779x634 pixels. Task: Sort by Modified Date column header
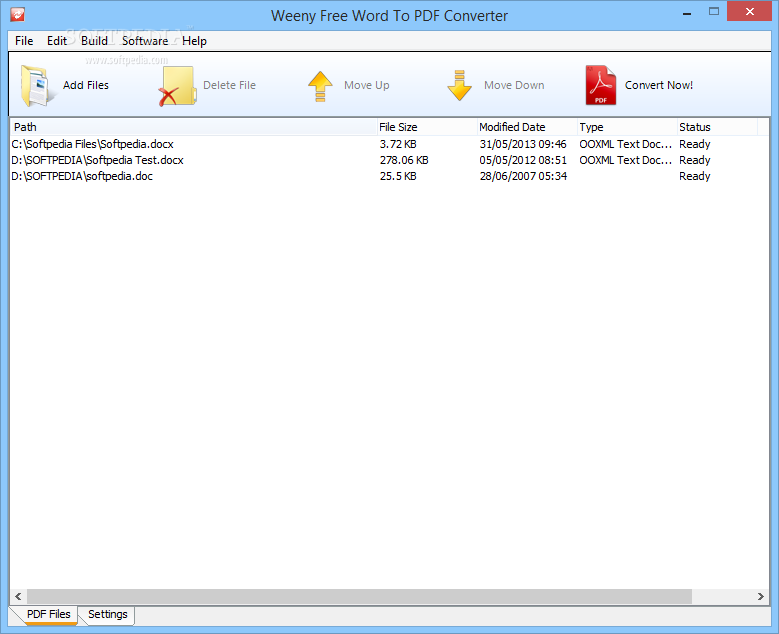[528, 127]
